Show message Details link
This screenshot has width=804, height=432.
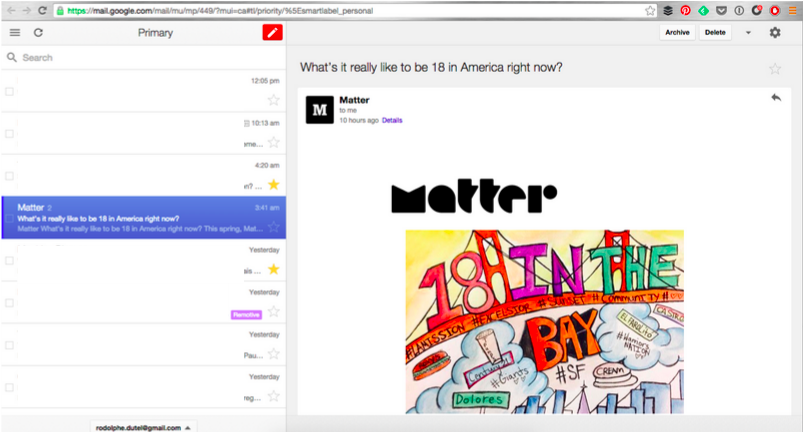point(392,120)
